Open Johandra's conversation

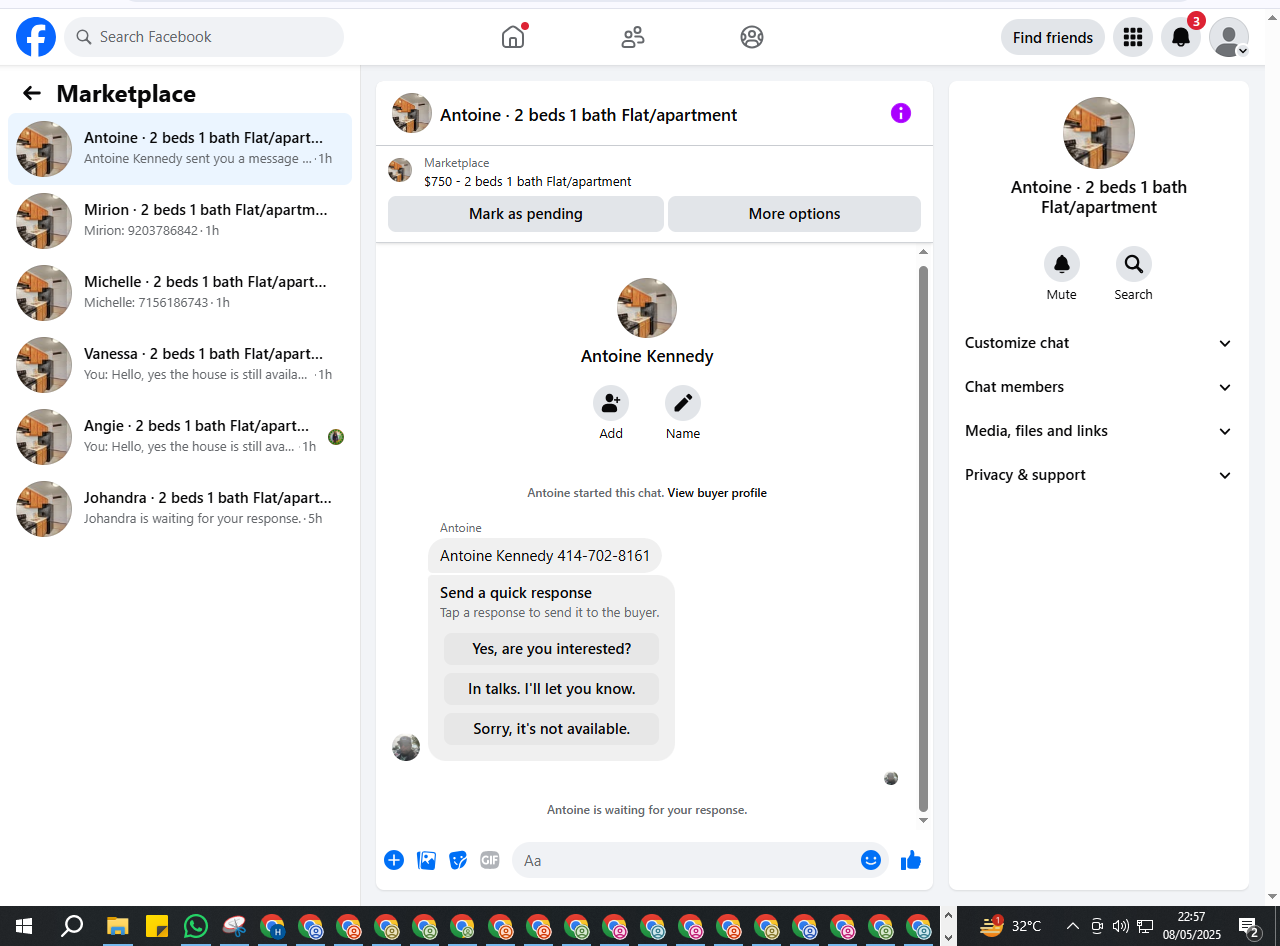point(180,509)
